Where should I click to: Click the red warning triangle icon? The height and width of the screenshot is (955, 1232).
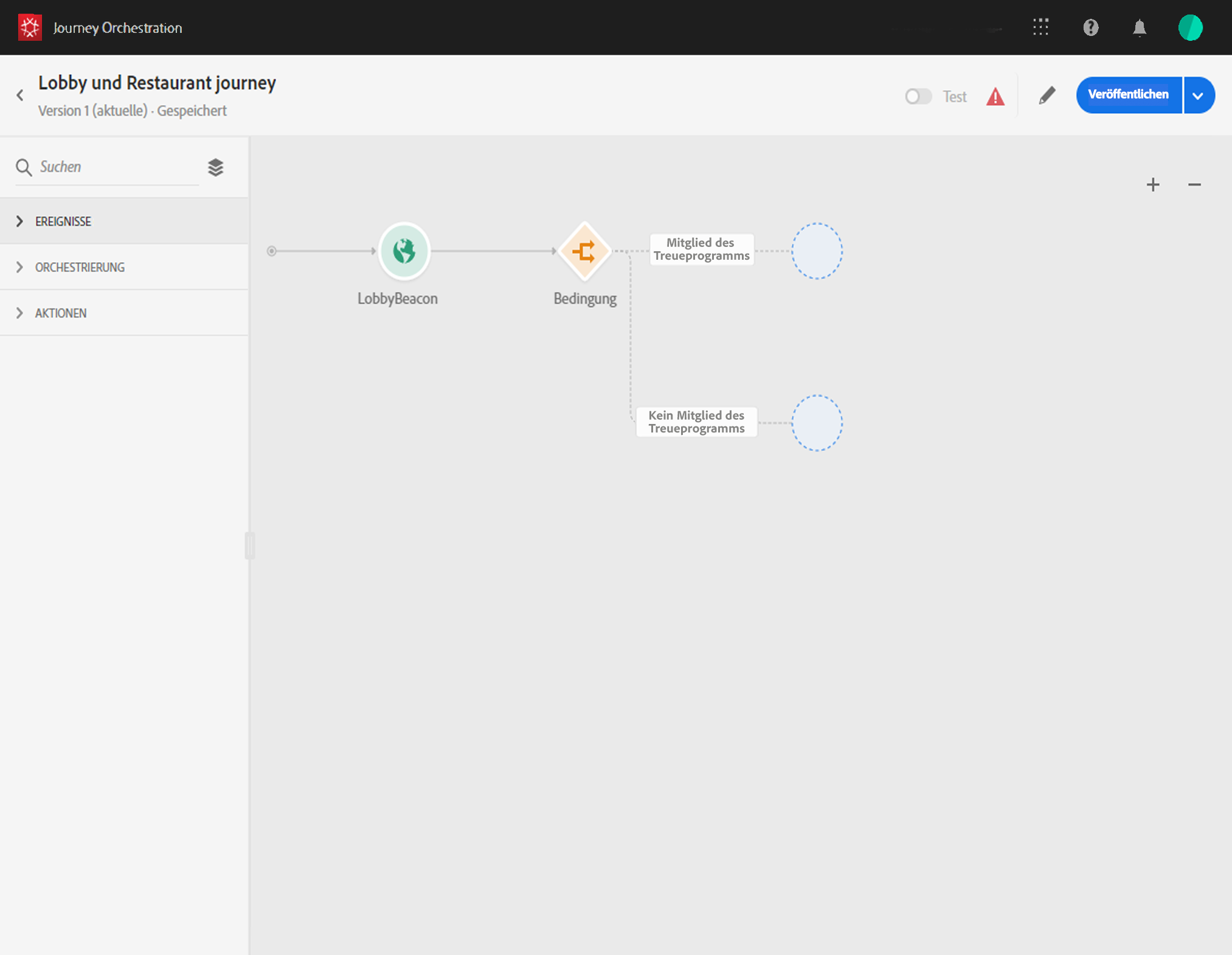point(995,97)
